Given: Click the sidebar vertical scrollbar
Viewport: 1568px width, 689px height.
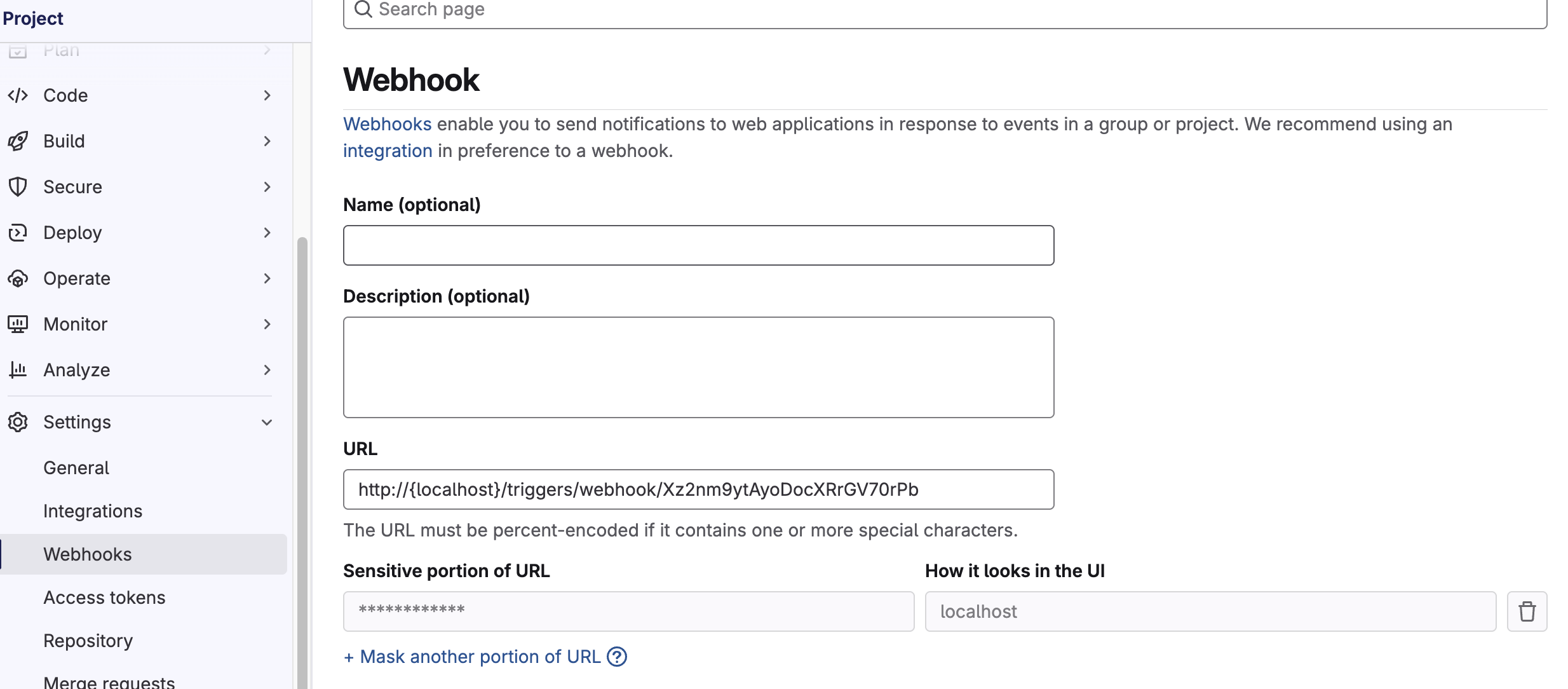Looking at the screenshot, I should pos(302,458).
